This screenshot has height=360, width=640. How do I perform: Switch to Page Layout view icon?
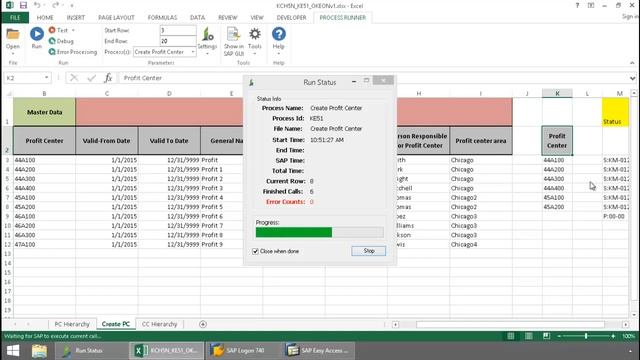point(529,336)
